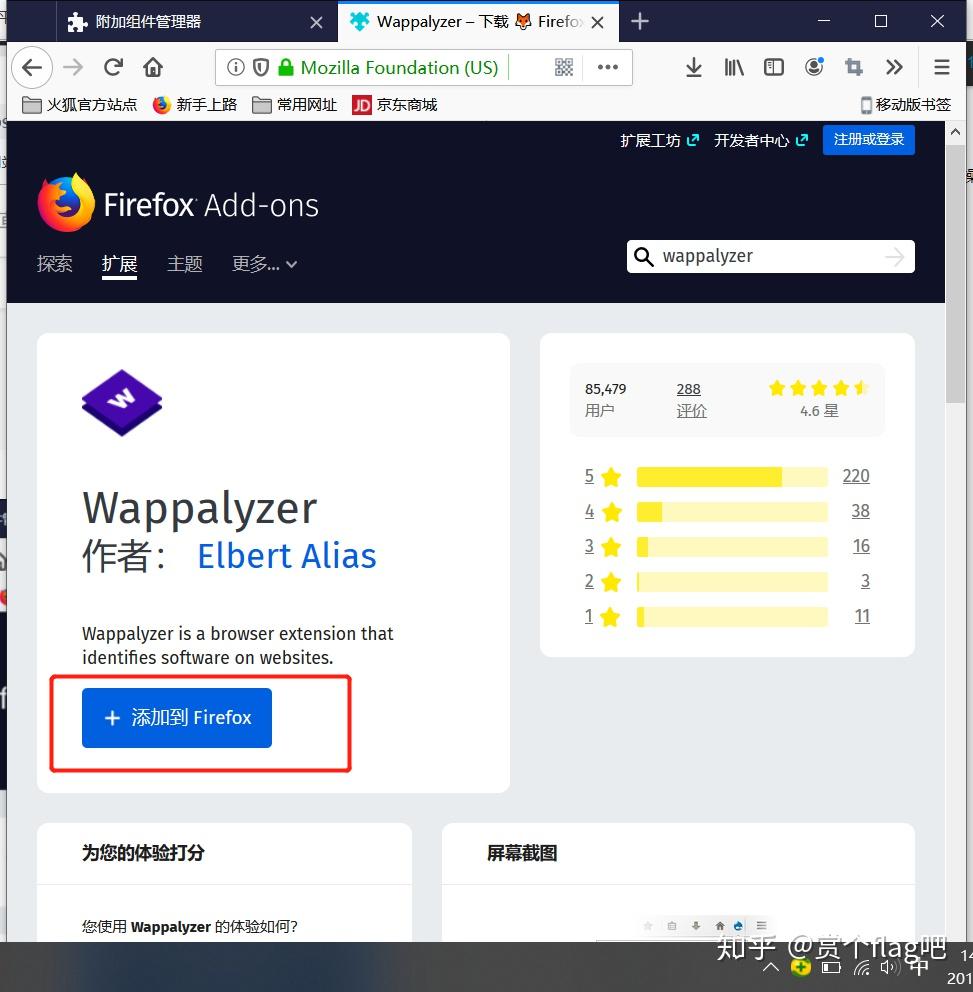Filter reviews by 1 star
The height and width of the screenshot is (992, 973).
602,616
